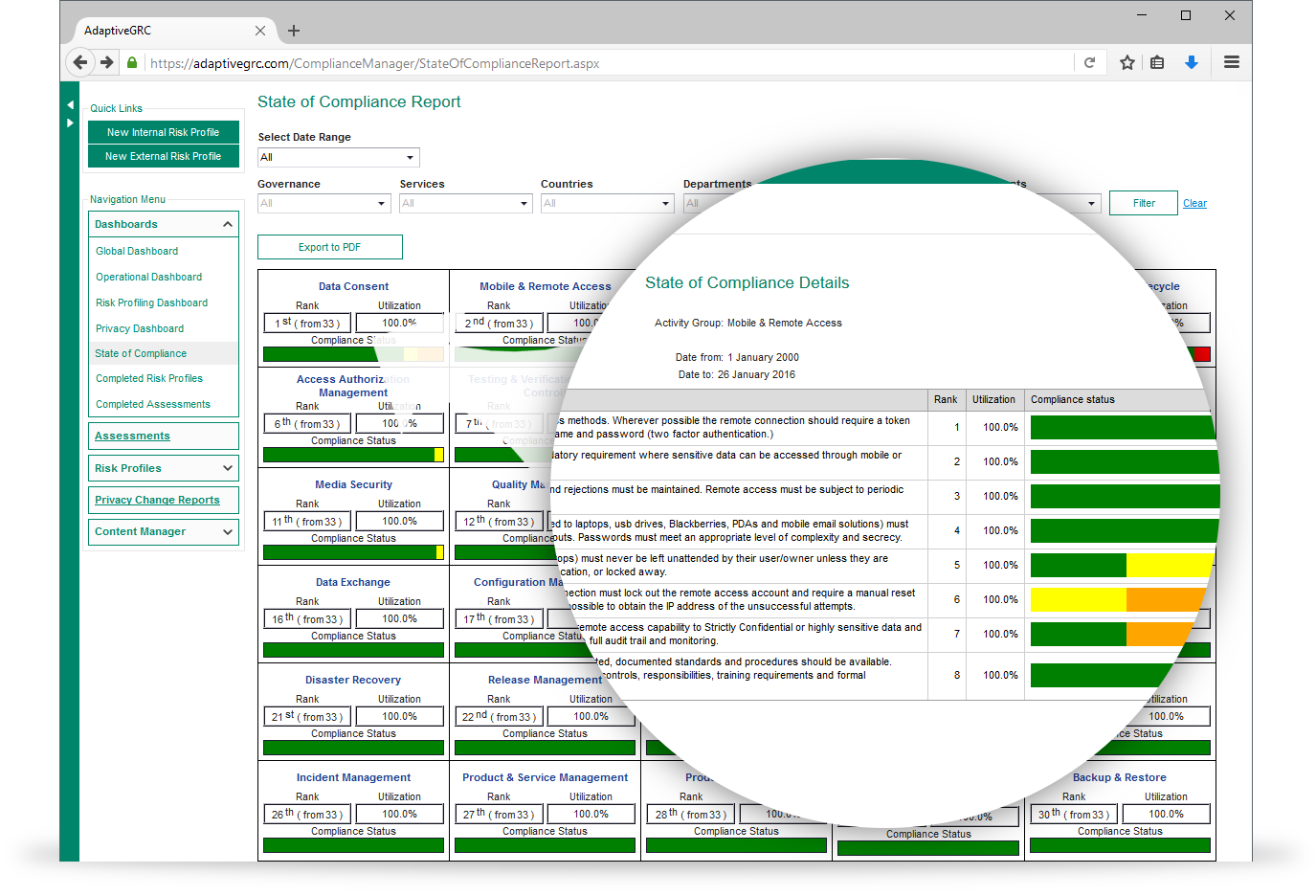Open the browser hamburger menu

tap(1232, 63)
